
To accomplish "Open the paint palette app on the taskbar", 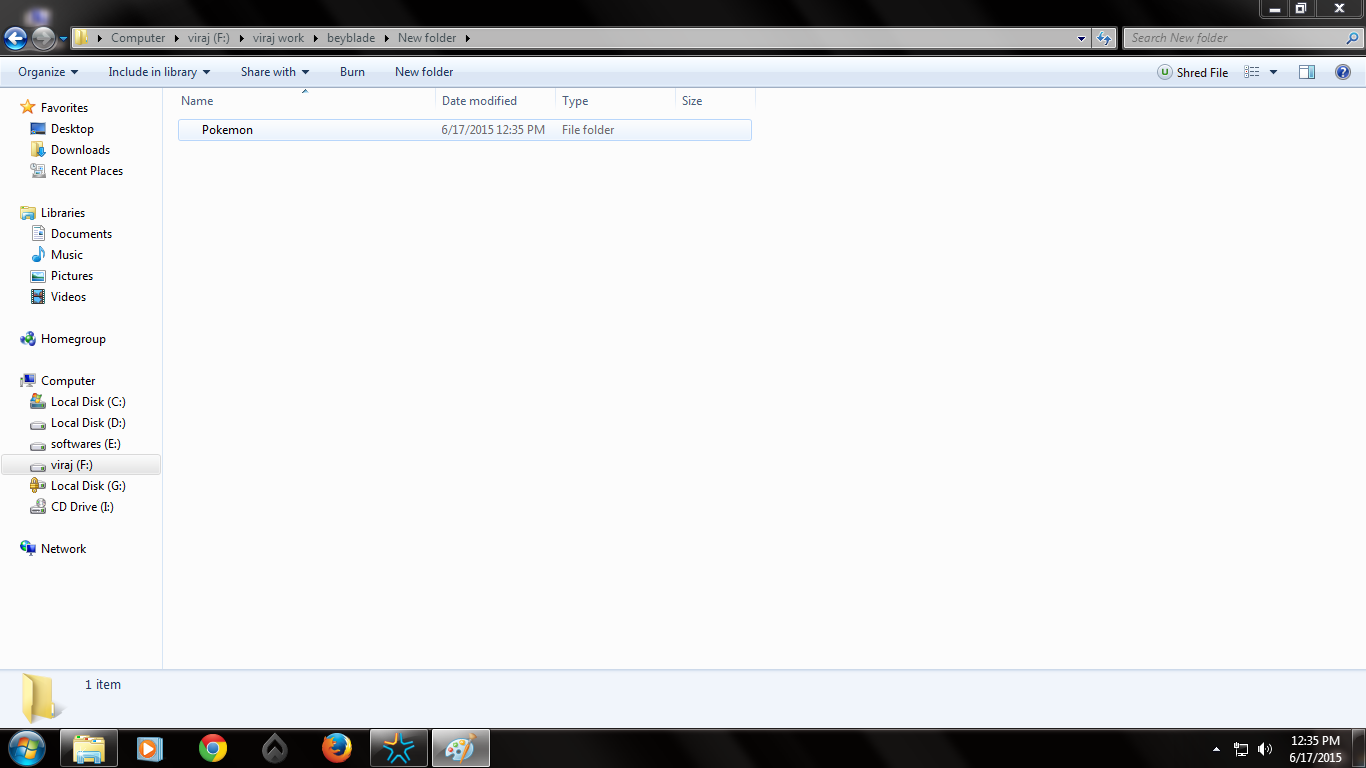I will (x=460, y=748).
